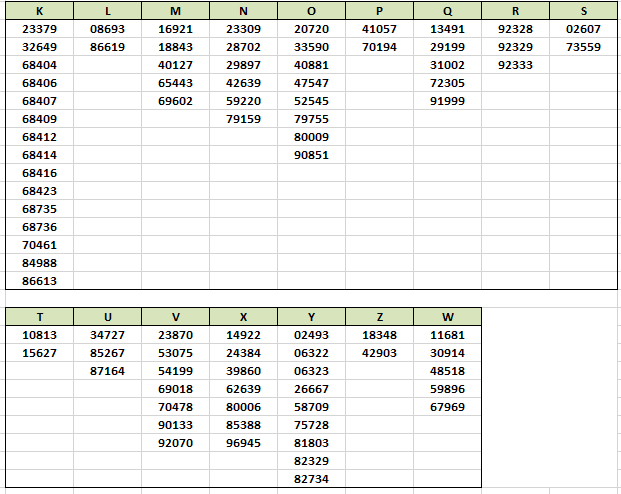Click the cell with value 67969

click(x=447, y=407)
